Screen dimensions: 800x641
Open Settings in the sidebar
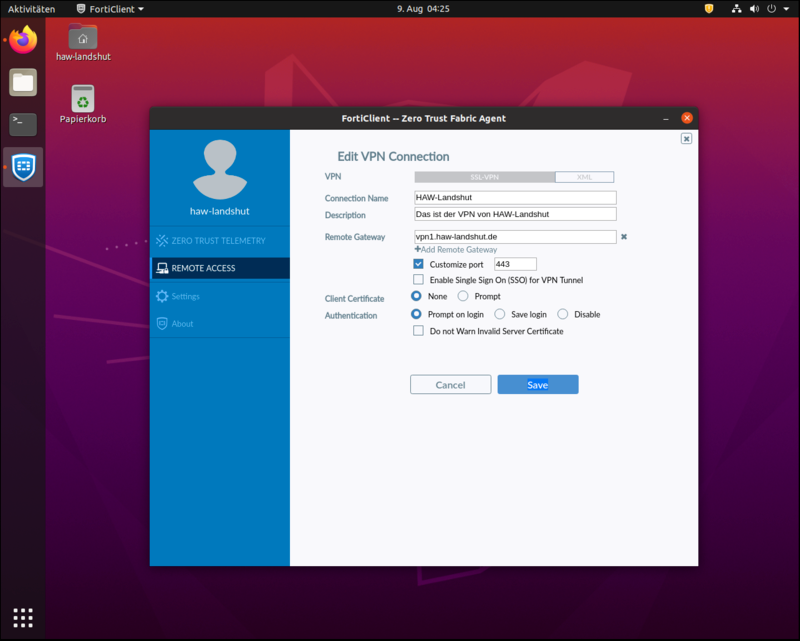point(185,296)
